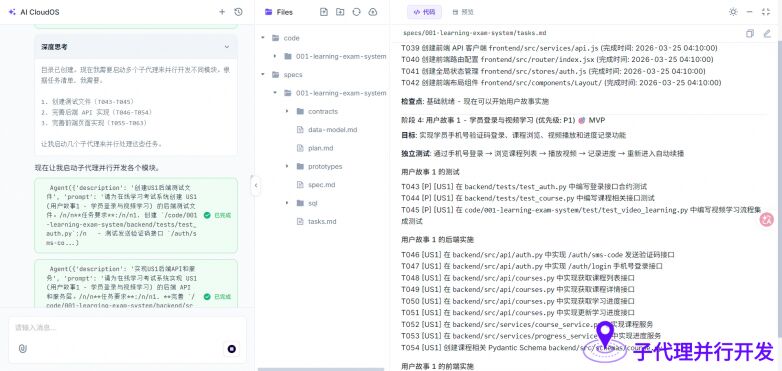Refresh the Files panel
This screenshot has width=782, height=371.
[x=356, y=12]
